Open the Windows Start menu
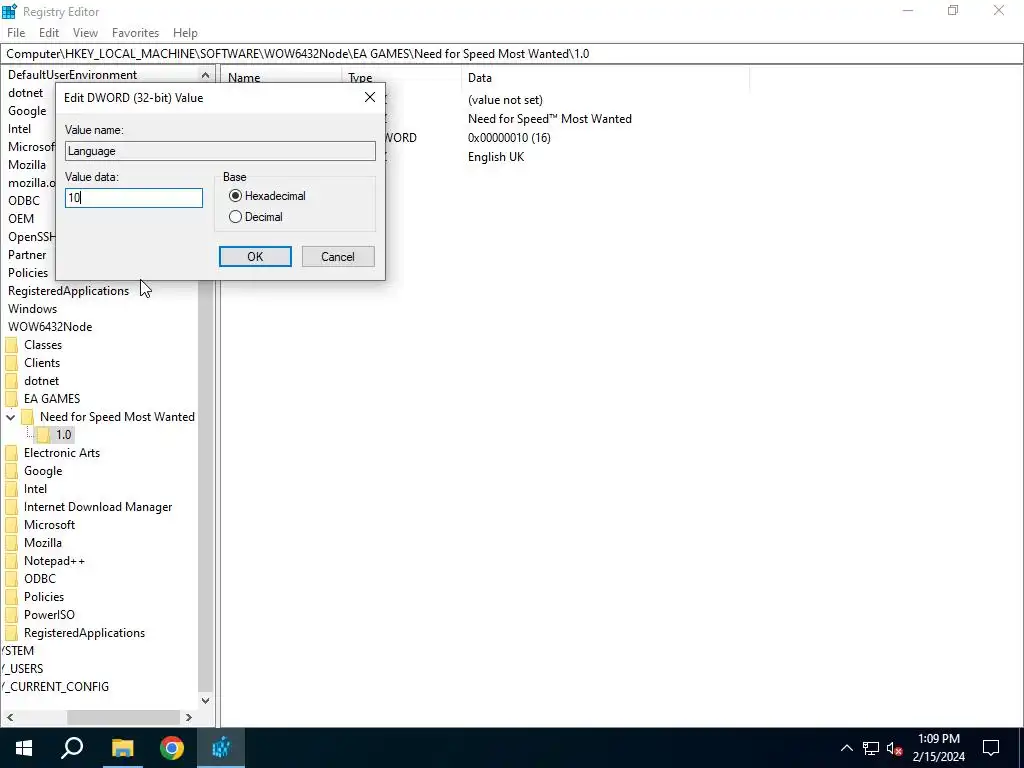1024x768 pixels. (x=24, y=748)
